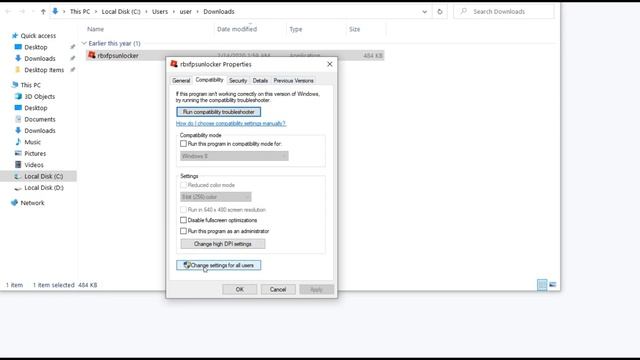Open the Previous Versions tab
Screen dimensions: 640x360
pyautogui.click(x=293, y=80)
